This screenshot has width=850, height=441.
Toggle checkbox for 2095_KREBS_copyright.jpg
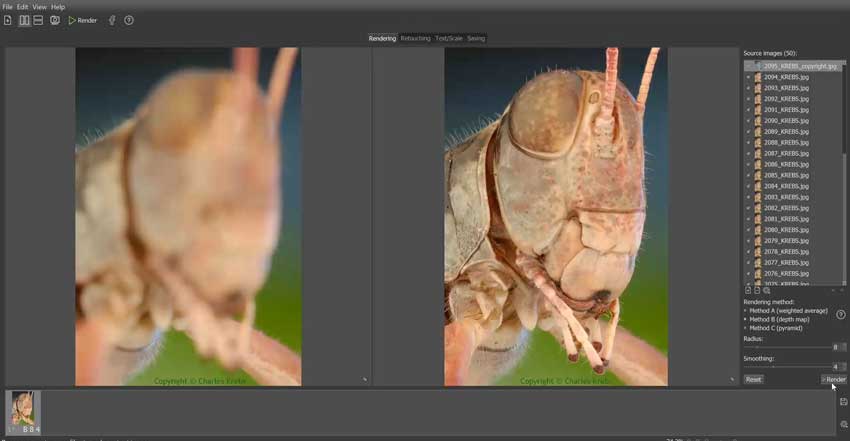pos(749,66)
